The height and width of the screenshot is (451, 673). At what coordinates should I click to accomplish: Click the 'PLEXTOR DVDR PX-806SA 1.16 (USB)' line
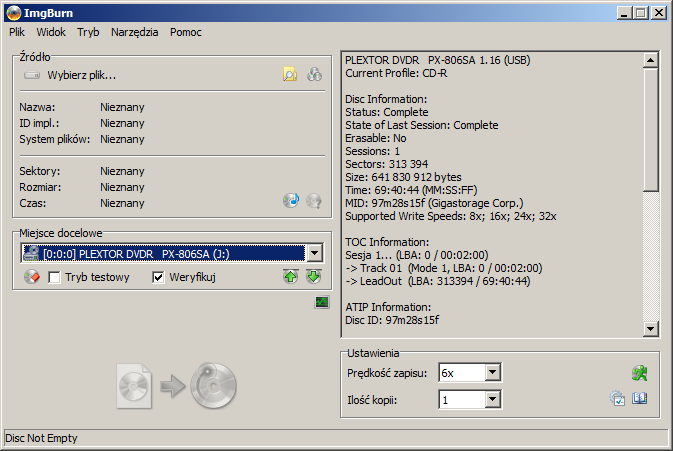tap(438, 60)
